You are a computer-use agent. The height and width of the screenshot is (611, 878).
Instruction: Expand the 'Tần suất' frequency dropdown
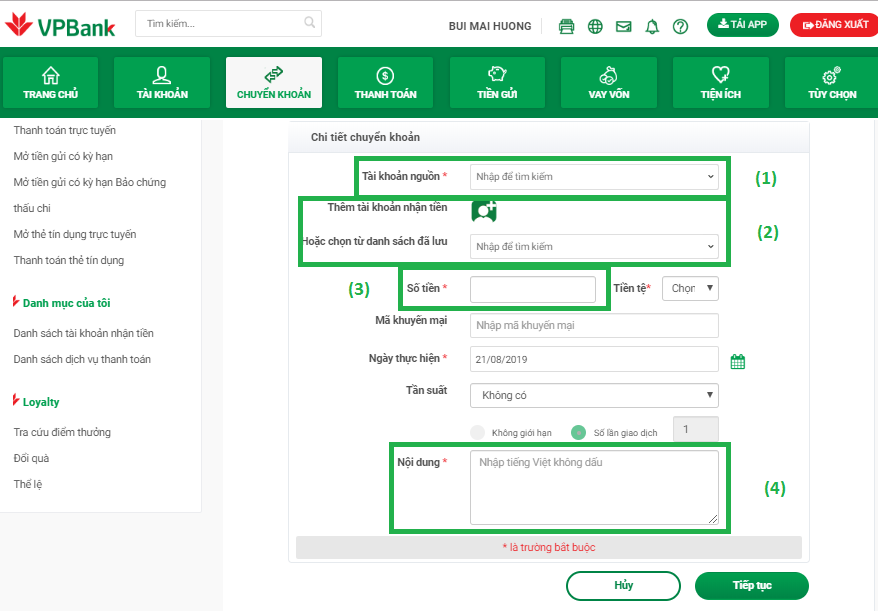click(594, 395)
